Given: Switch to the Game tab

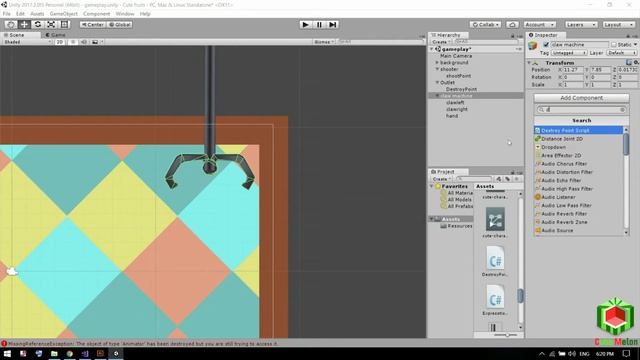Looking at the screenshot, I should click(55, 35).
